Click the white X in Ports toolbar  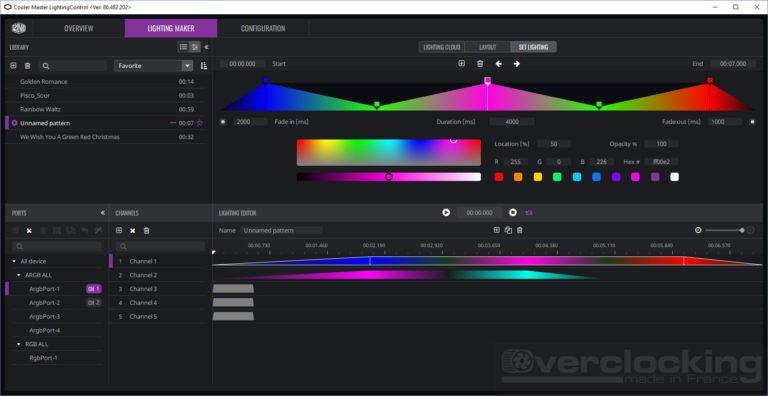(x=29, y=231)
